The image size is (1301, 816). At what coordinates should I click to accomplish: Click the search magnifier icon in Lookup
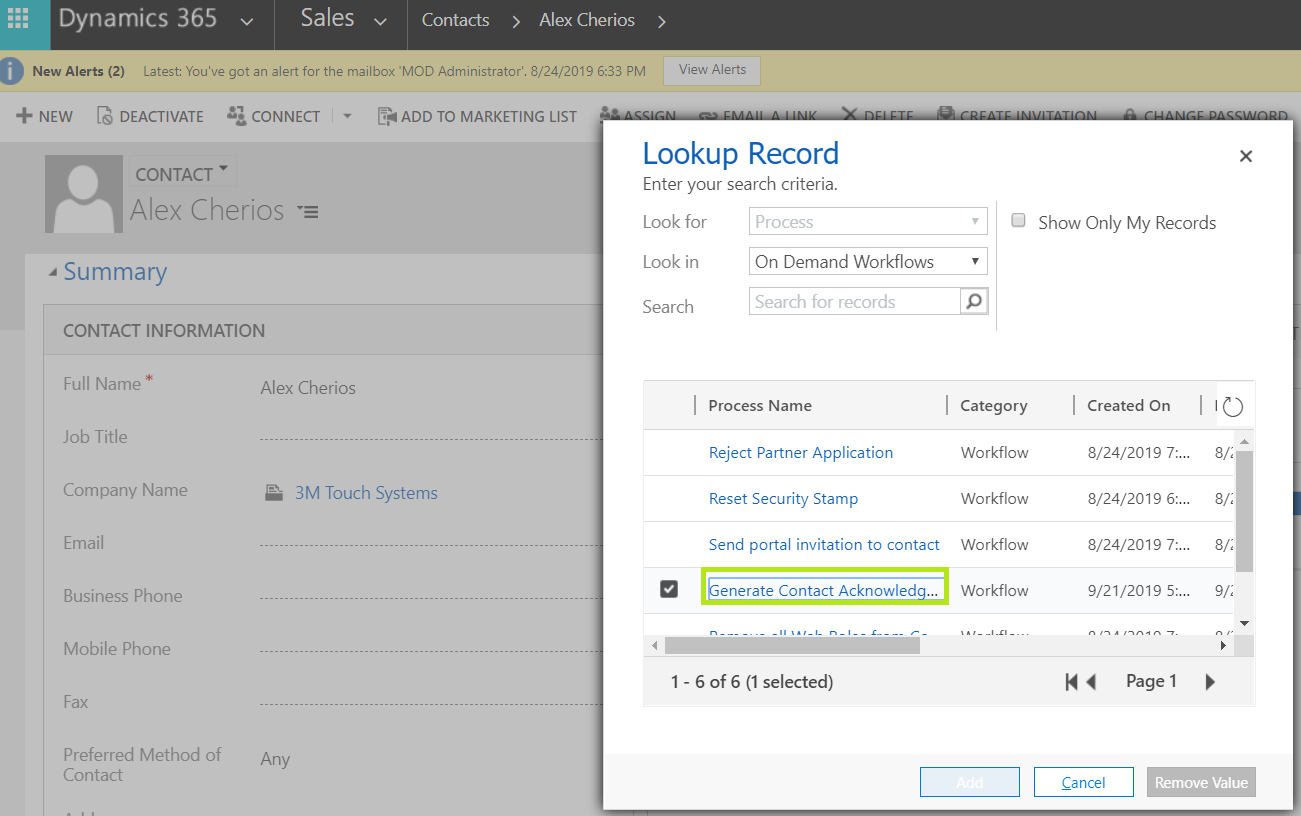[973, 302]
